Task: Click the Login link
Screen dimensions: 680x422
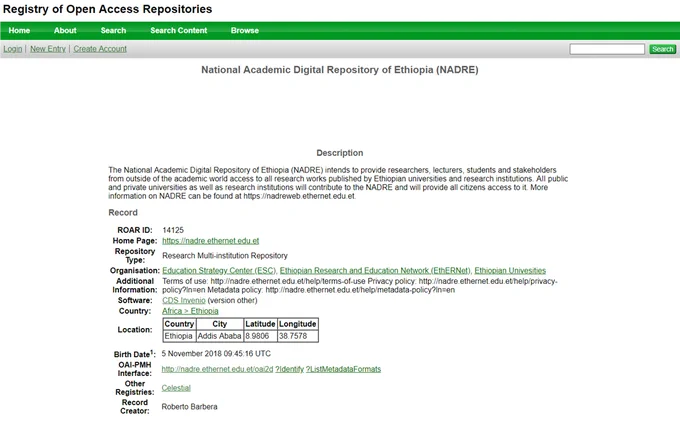Action: pyautogui.click(x=13, y=49)
